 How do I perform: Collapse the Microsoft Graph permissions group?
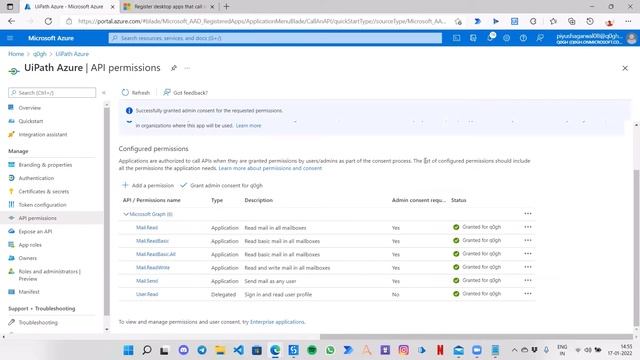126,214
